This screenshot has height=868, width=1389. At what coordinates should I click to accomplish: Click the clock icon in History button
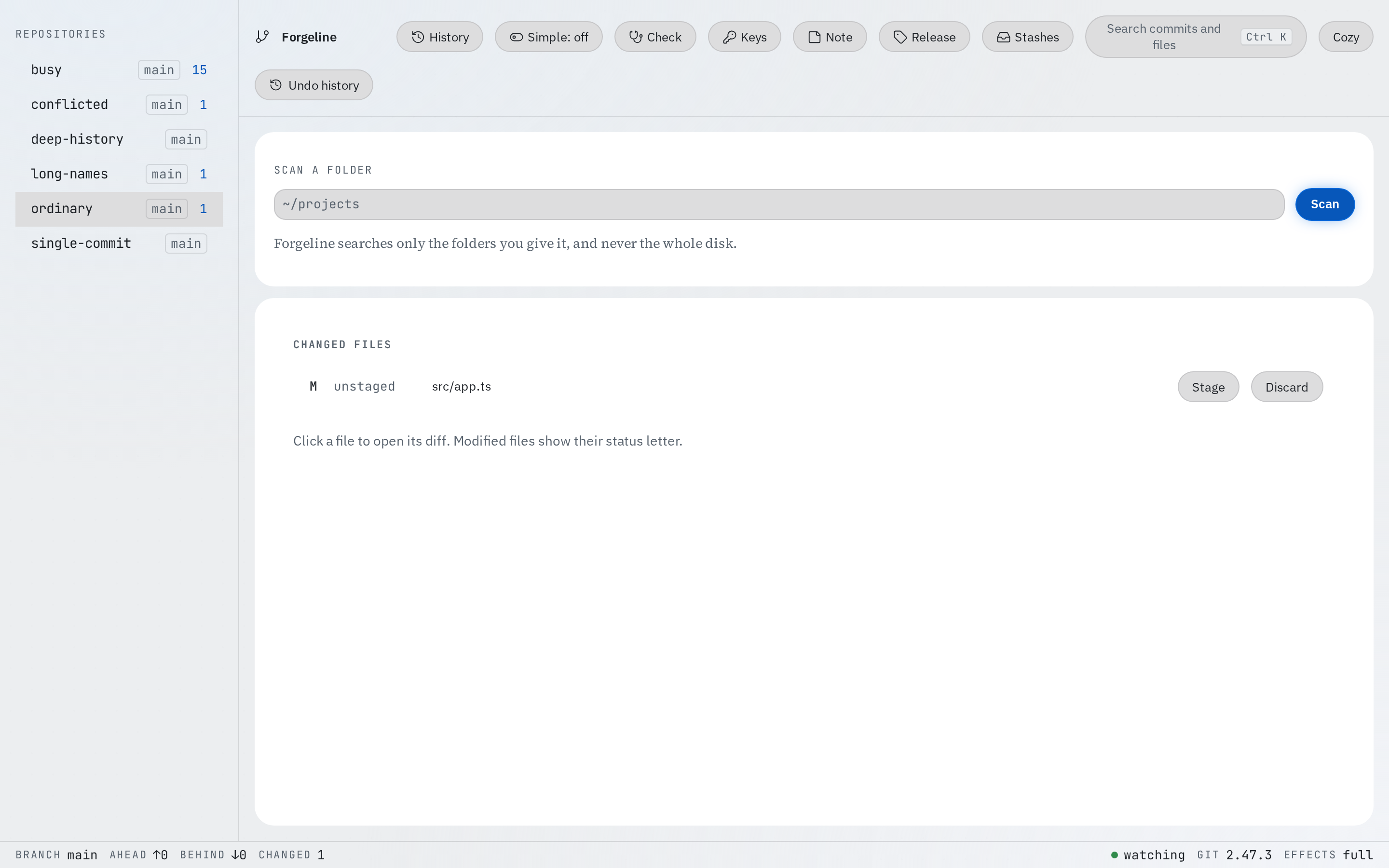[418, 37]
